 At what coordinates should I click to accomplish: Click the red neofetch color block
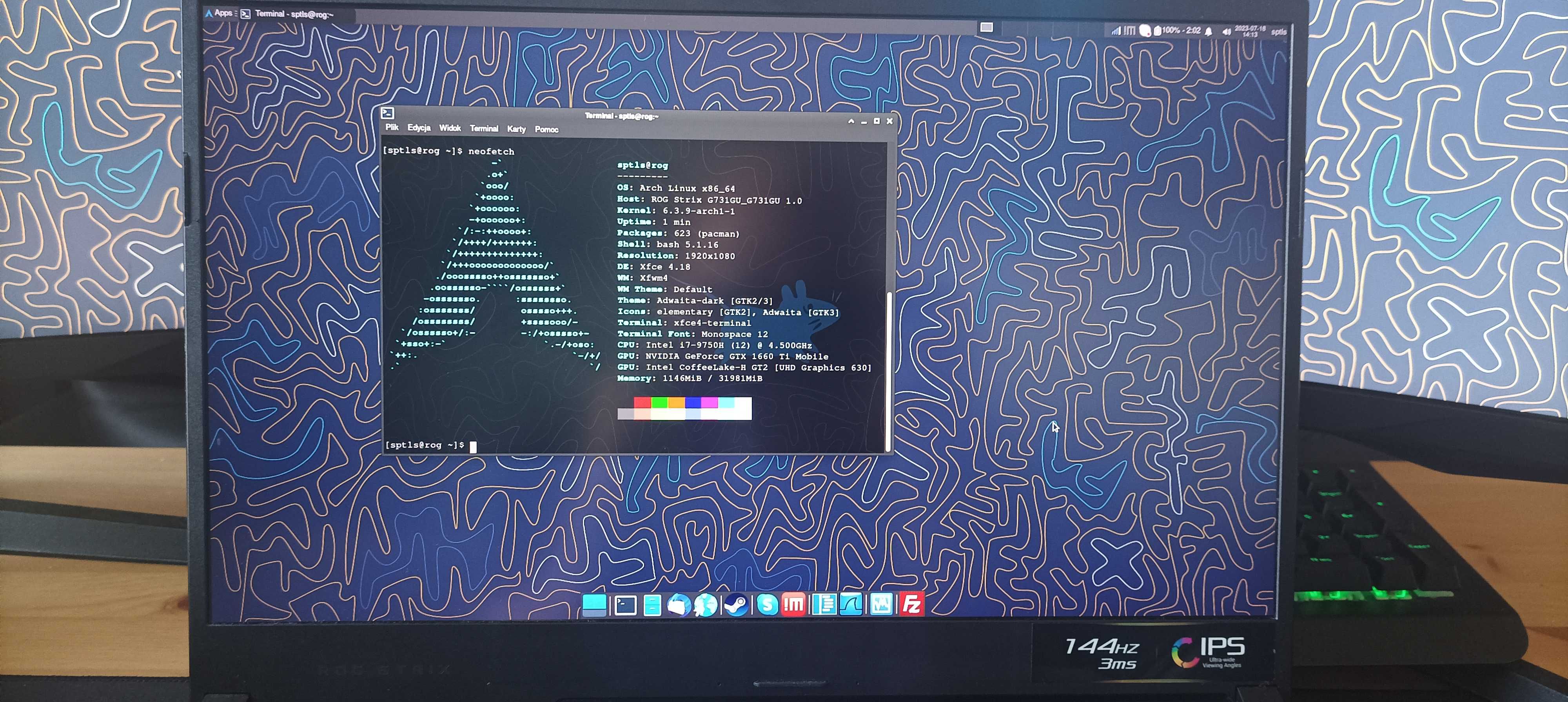point(642,403)
